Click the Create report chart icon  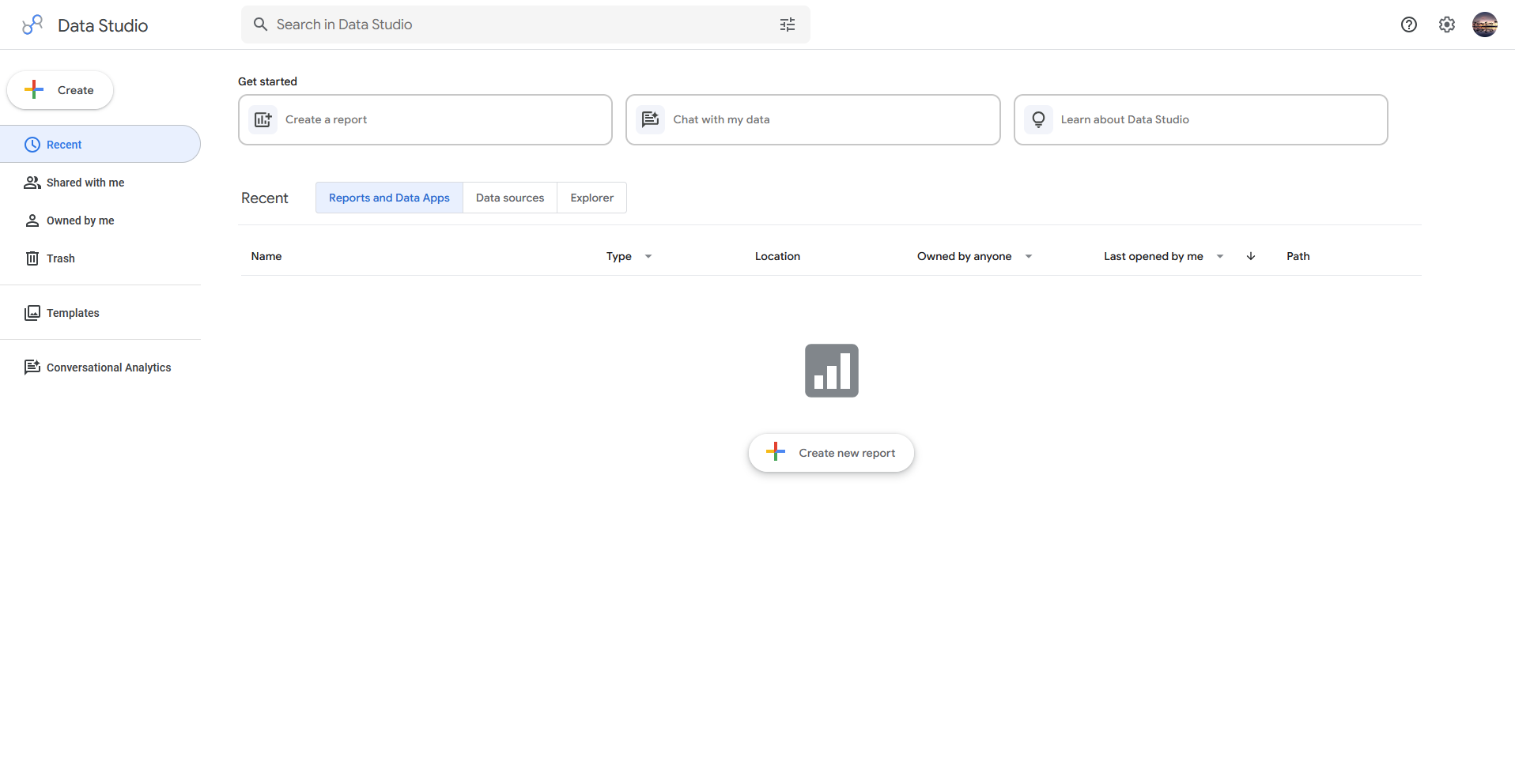pos(263,119)
